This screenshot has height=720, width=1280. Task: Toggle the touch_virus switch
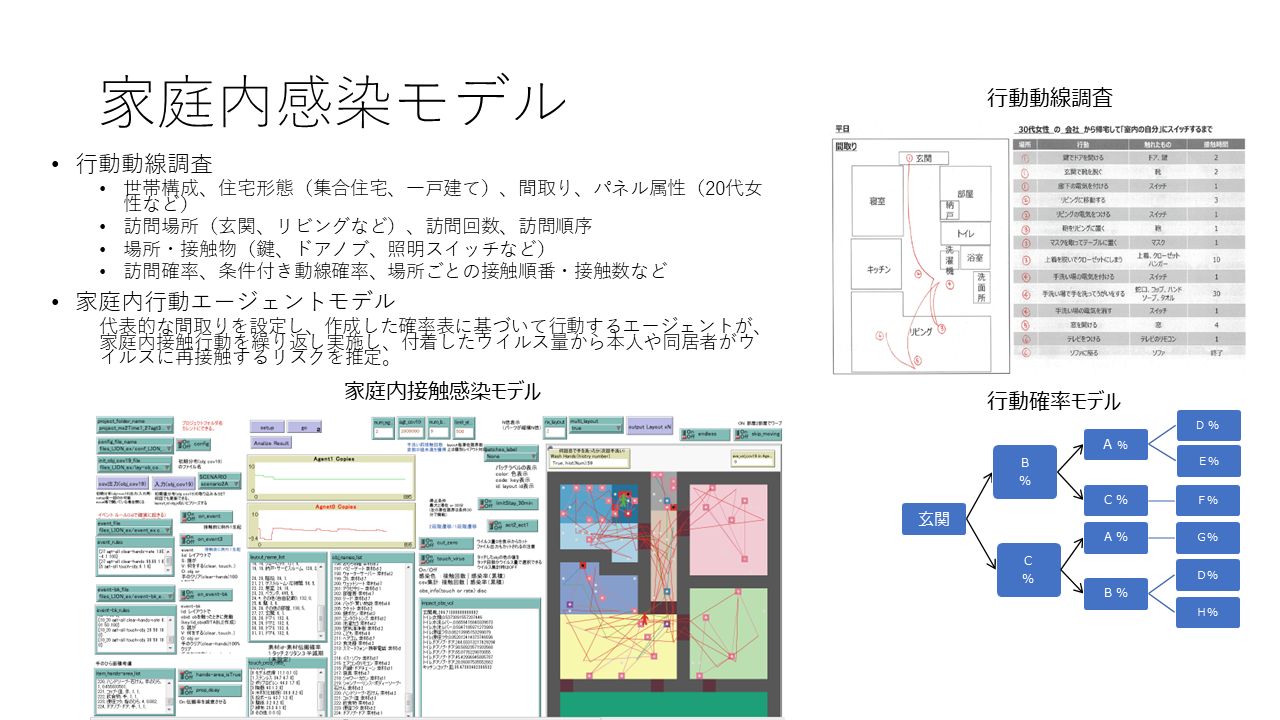point(446,559)
